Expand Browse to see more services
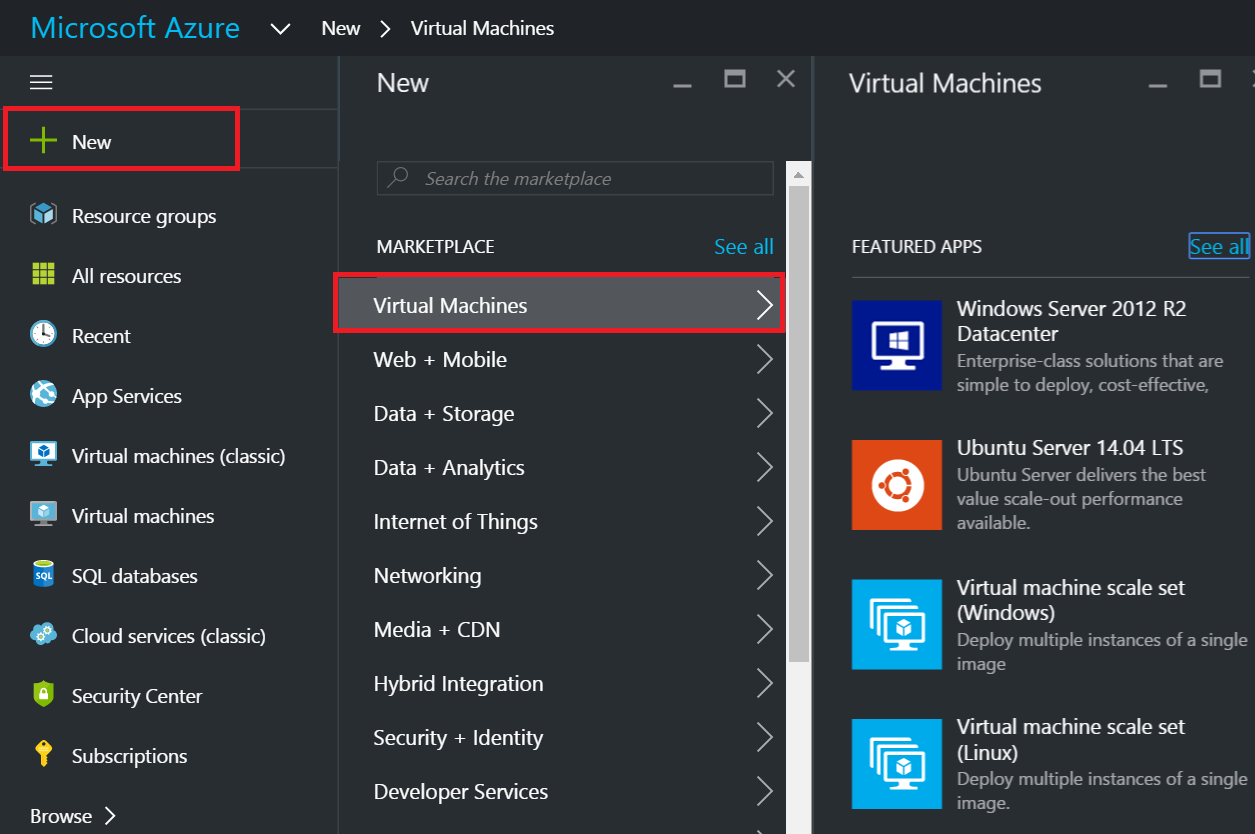 73,816
